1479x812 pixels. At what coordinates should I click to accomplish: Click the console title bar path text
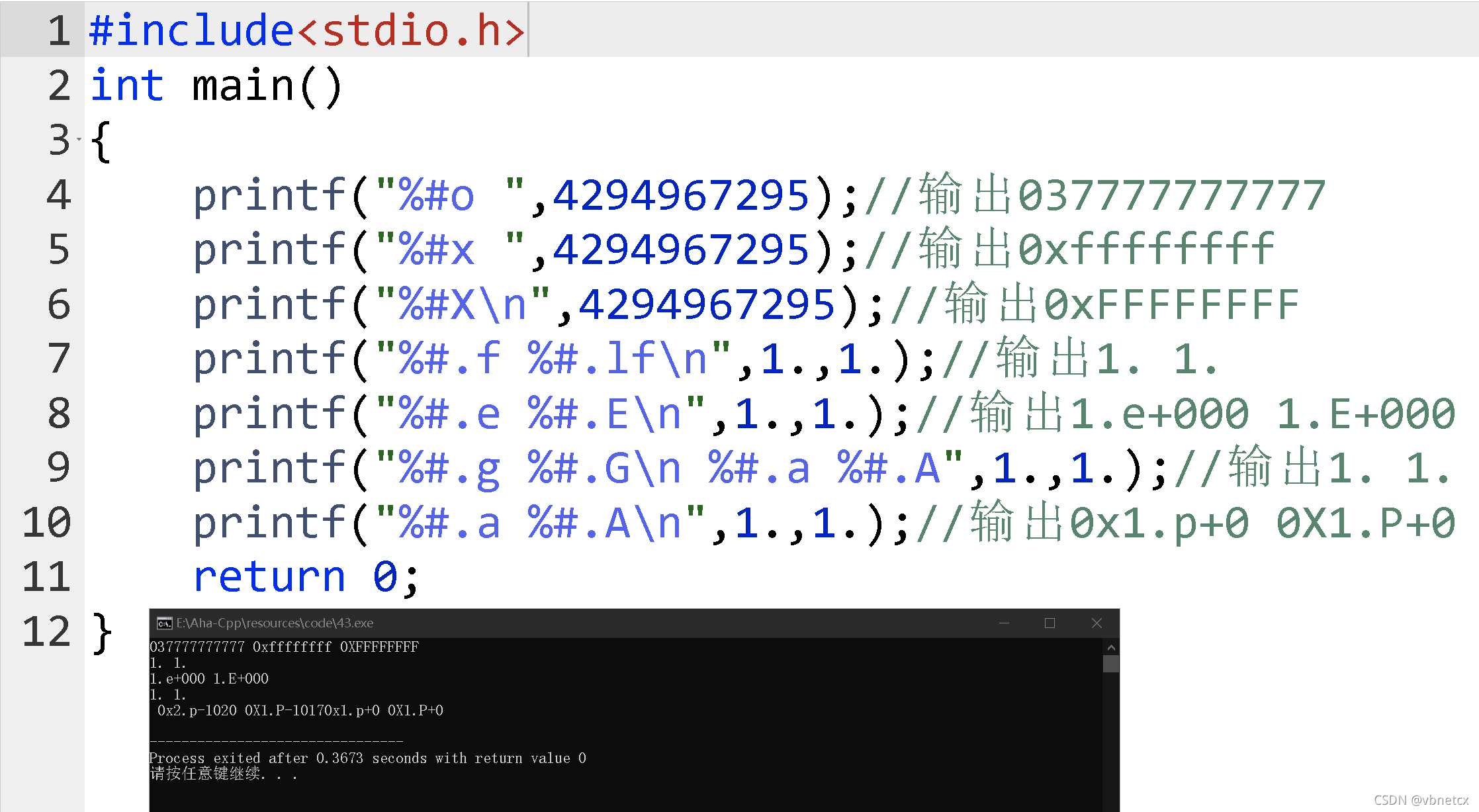point(275,623)
